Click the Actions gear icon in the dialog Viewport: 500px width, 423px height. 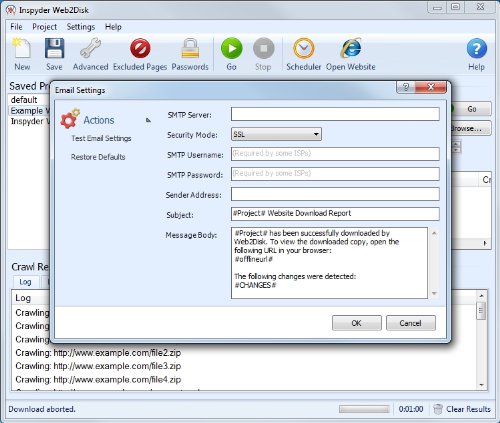click(x=70, y=119)
